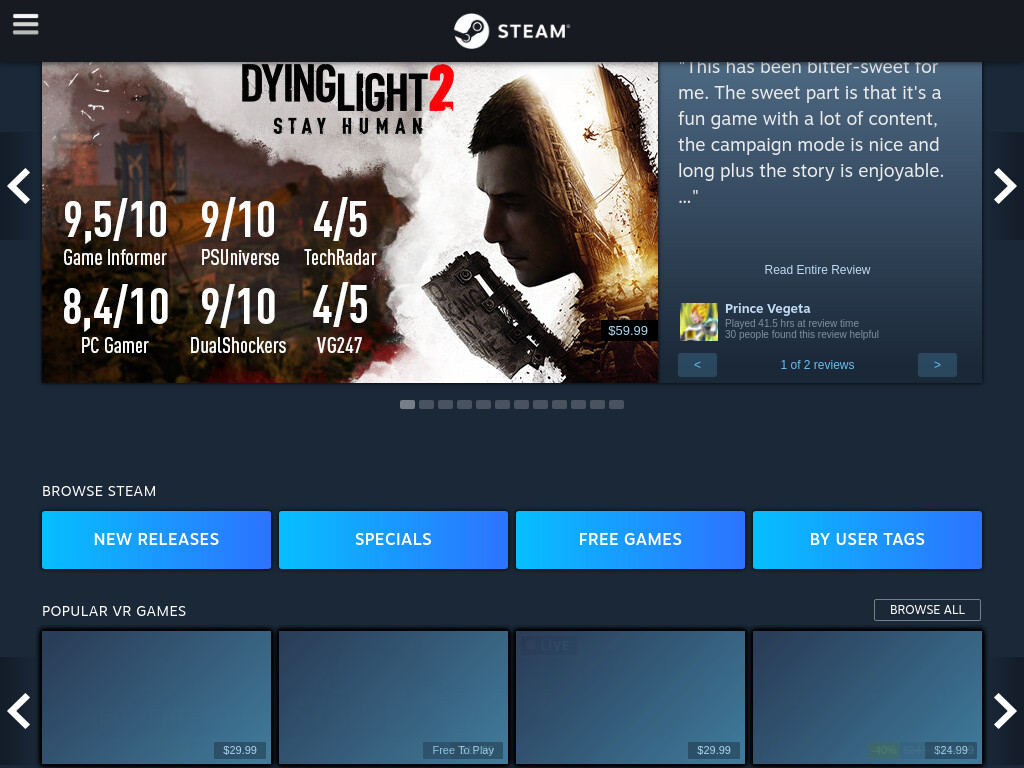Open the LIVE VR game card
This screenshot has height=768, width=1024.
630,697
